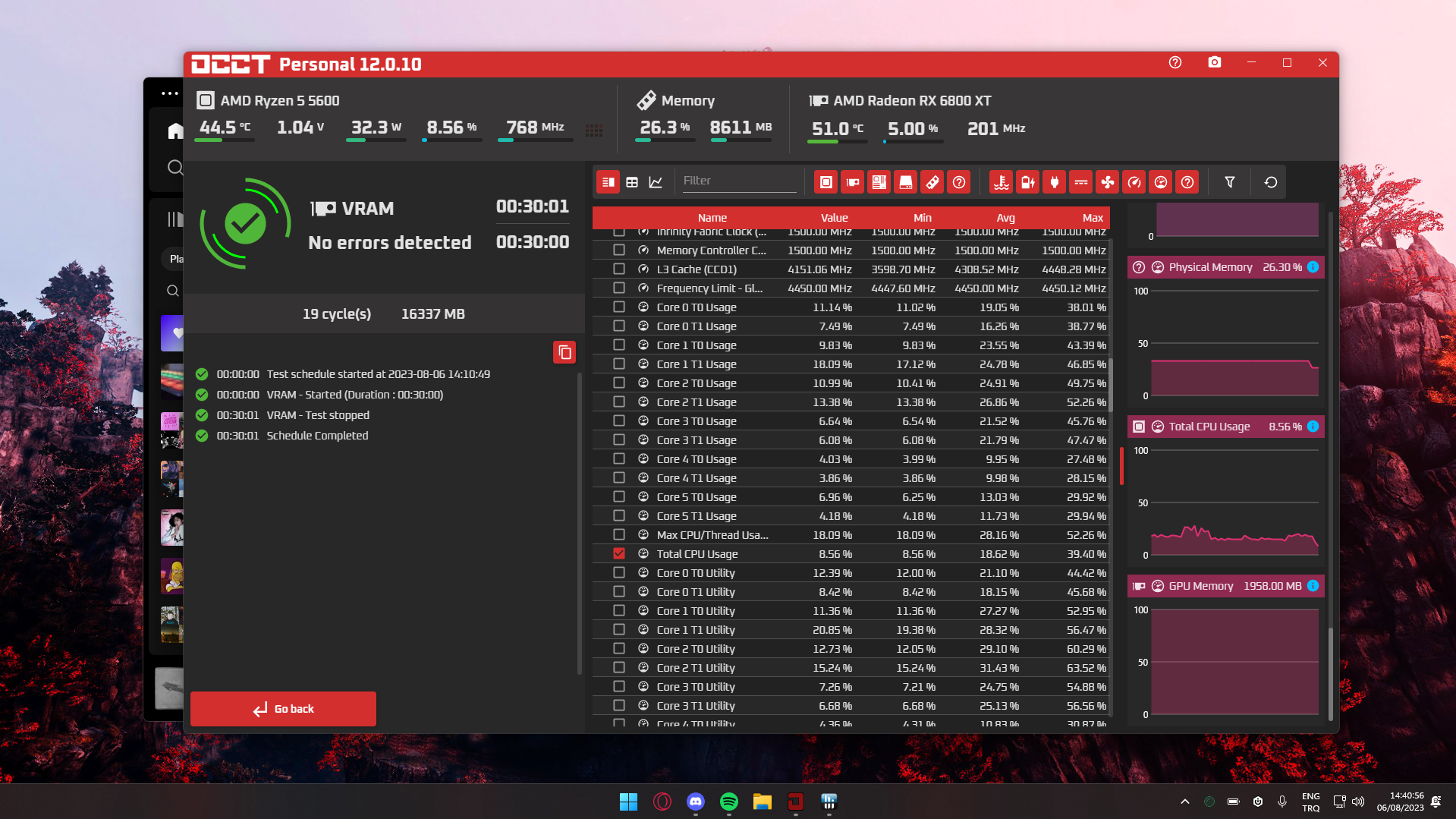
Task: Sort sensors by the Value column
Action: click(834, 218)
